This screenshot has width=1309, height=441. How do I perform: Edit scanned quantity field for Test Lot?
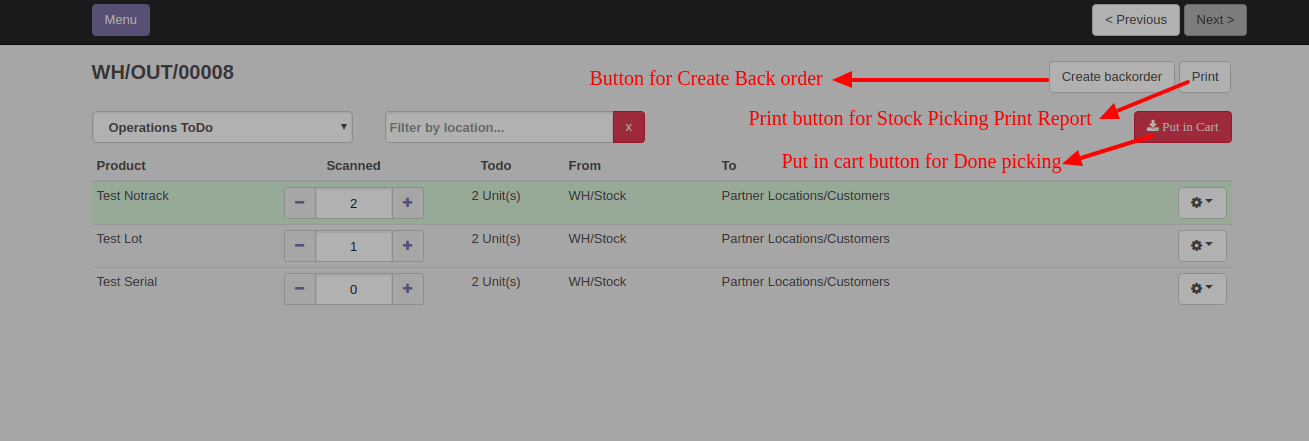point(354,246)
